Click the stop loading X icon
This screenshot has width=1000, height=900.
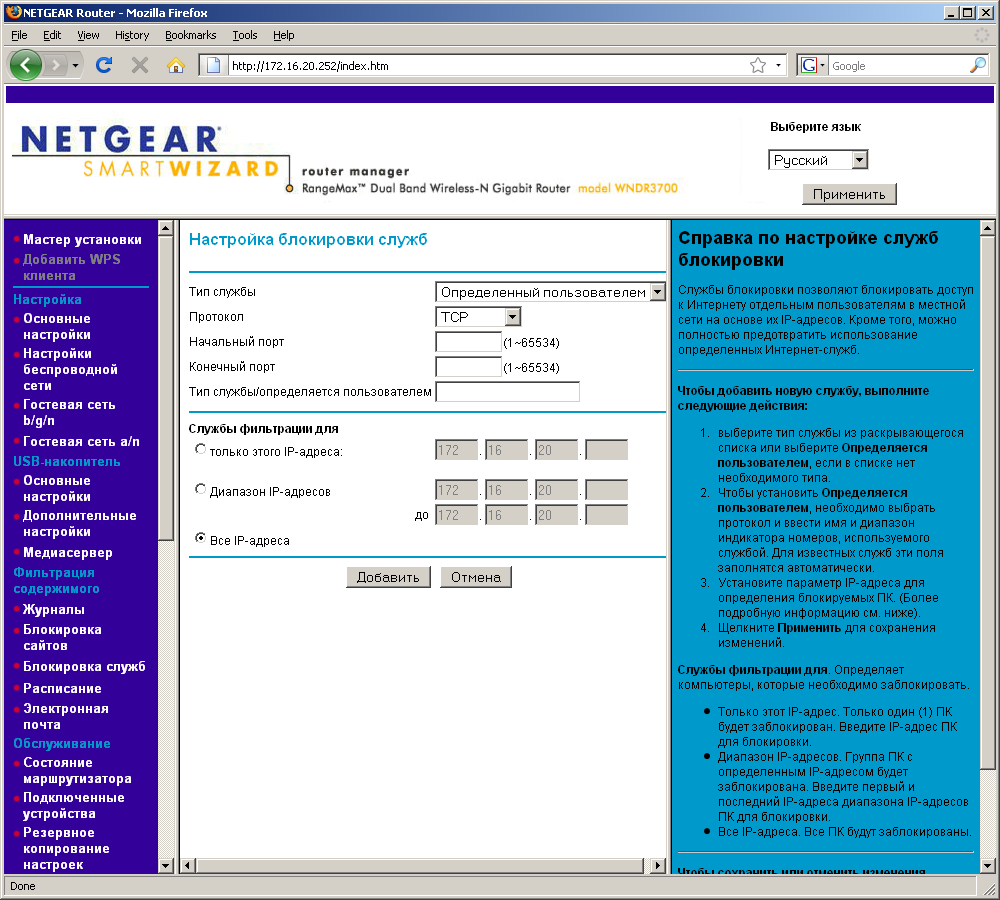point(140,65)
